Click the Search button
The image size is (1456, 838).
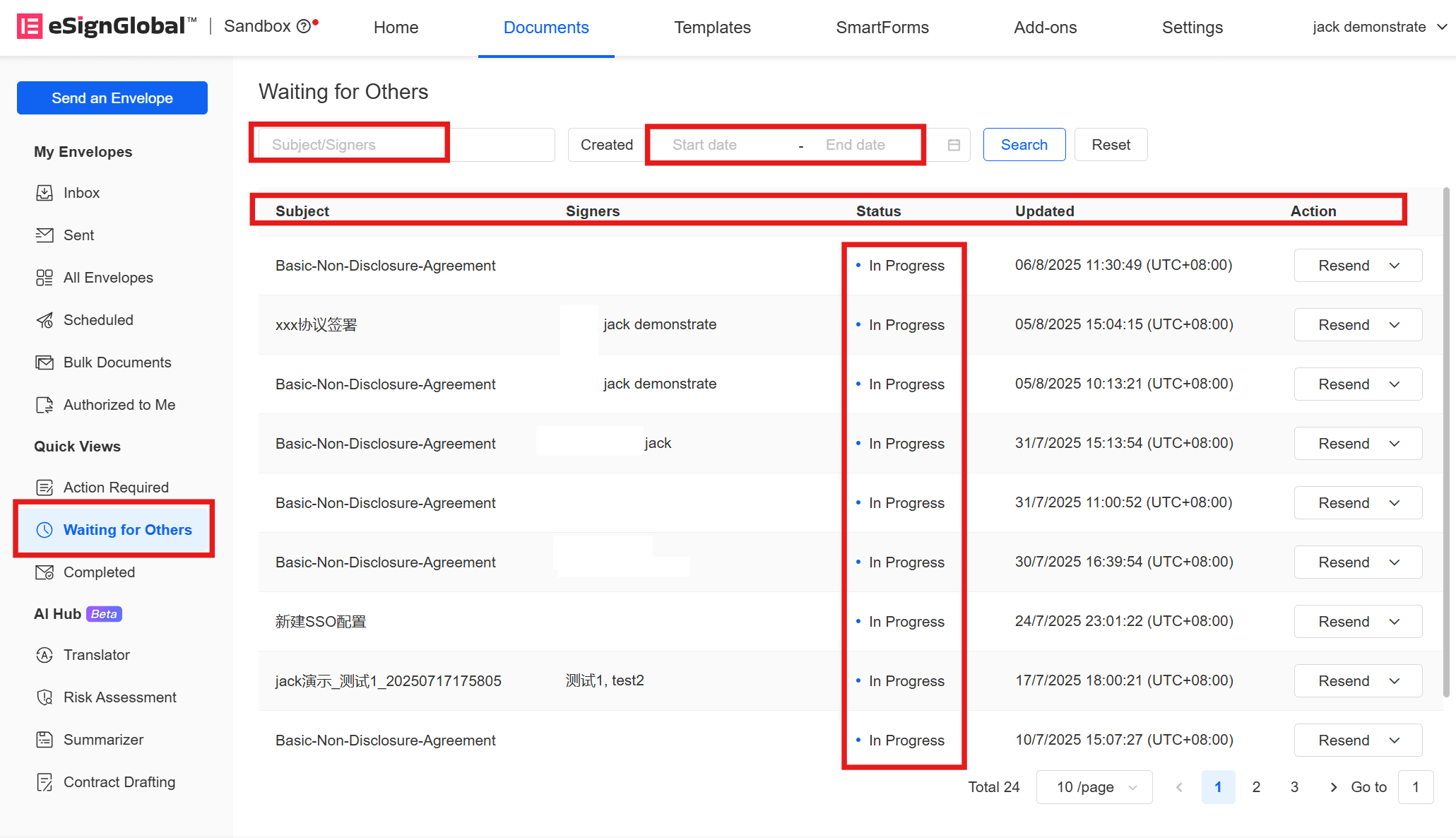[1024, 145]
